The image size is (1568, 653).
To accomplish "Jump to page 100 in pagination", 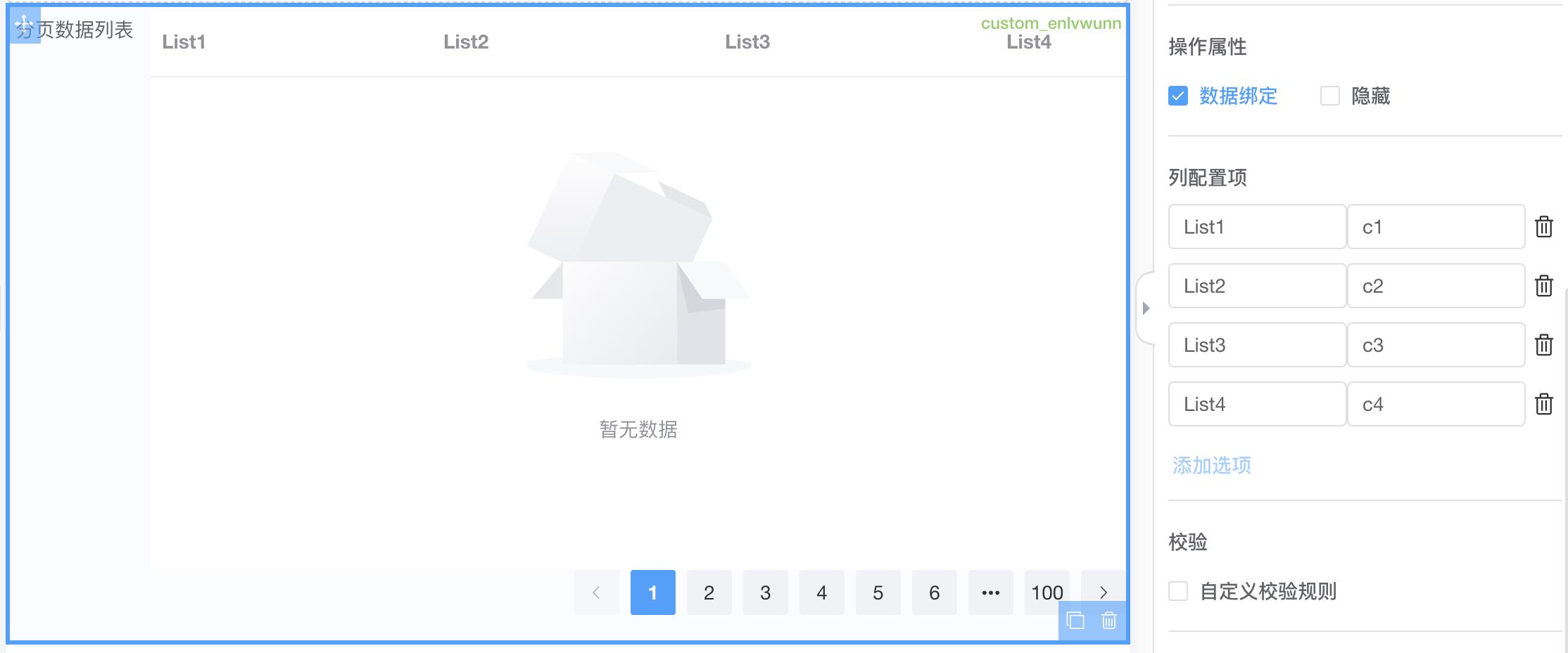I will click(x=1047, y=592).
